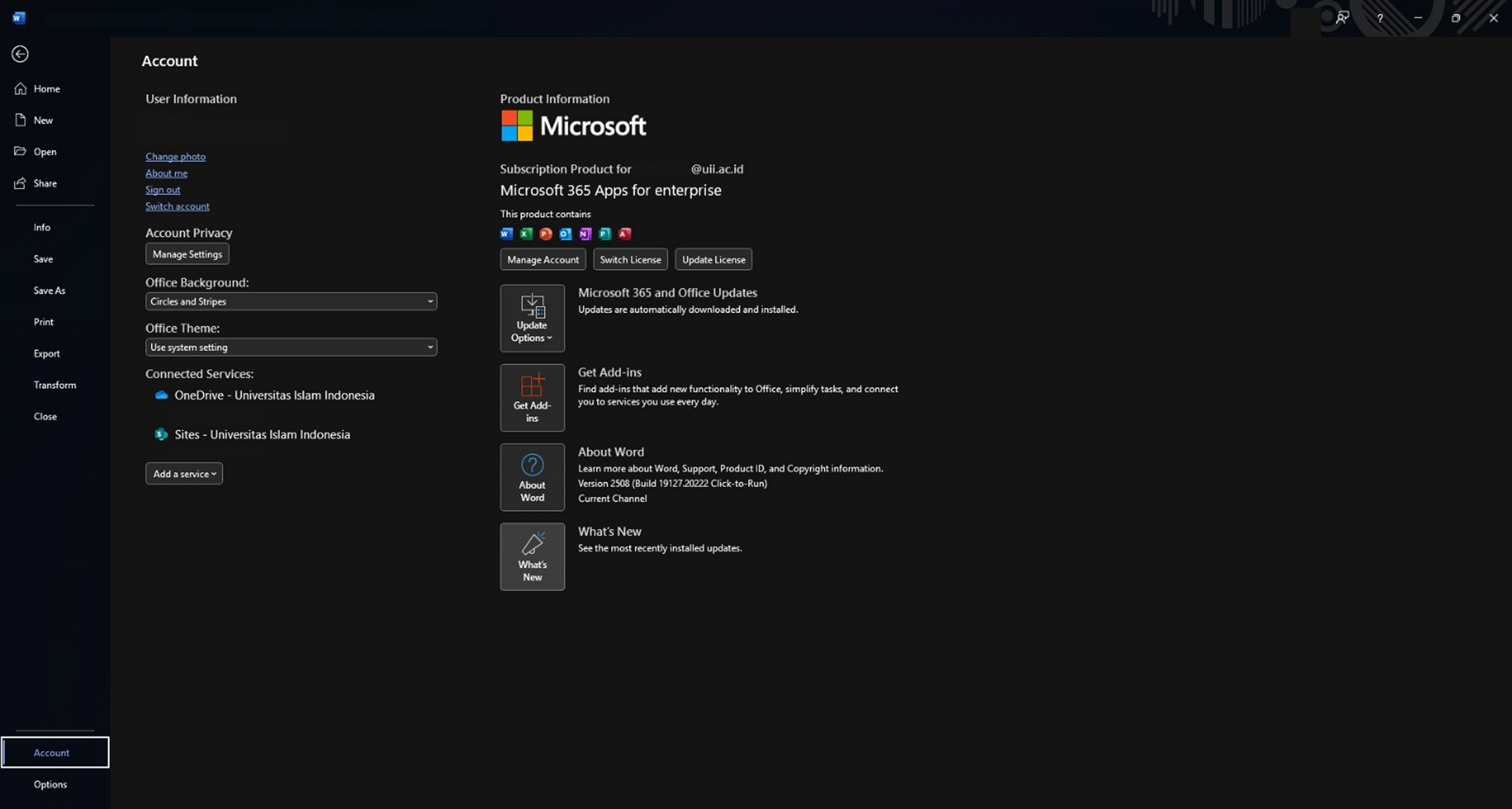This screenshot has height=809, width=1512.
Task: Select Home in the sidebar
Action: click(x=46, y=89)
